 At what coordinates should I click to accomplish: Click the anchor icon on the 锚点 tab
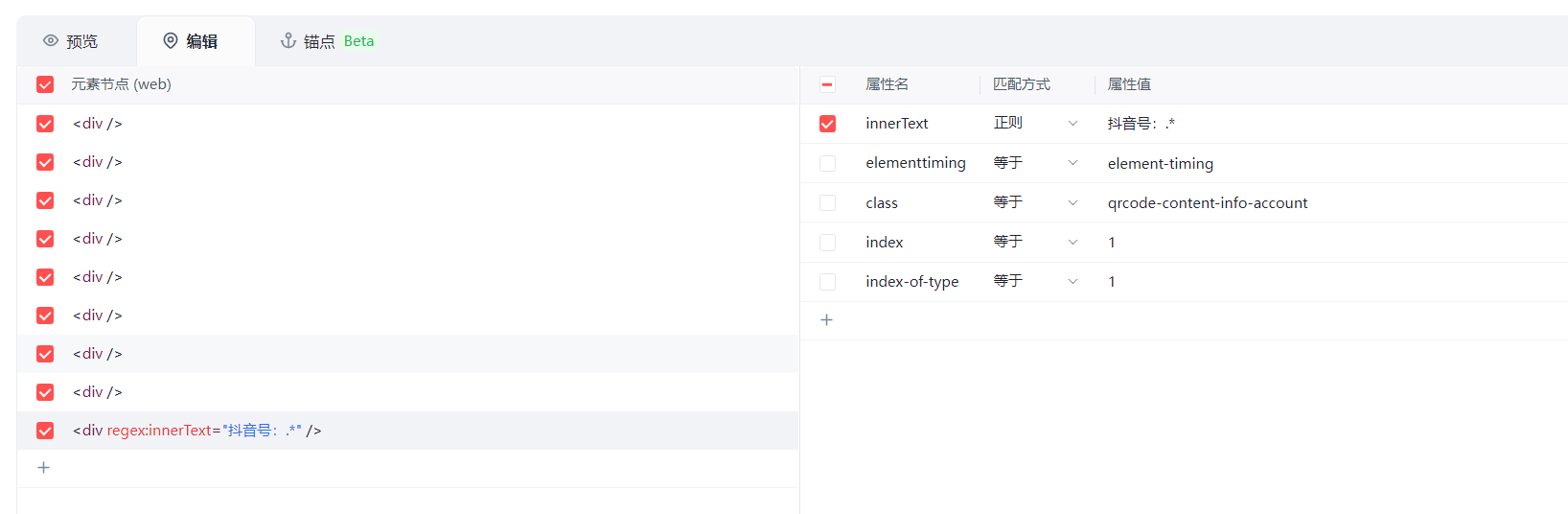pyautogui.click(x=288, y=41)
